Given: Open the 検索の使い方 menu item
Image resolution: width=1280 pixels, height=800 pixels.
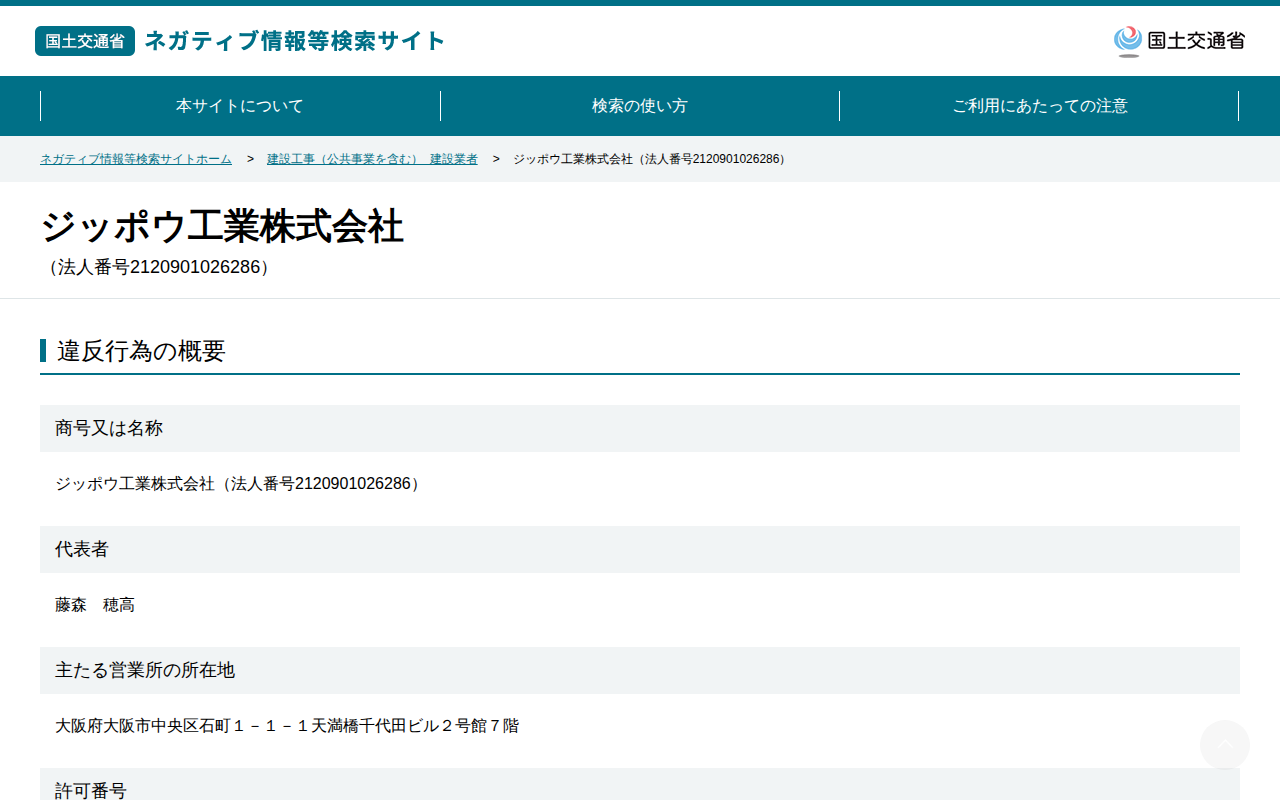Looking at the screenshot, I should tap(640, 106).
